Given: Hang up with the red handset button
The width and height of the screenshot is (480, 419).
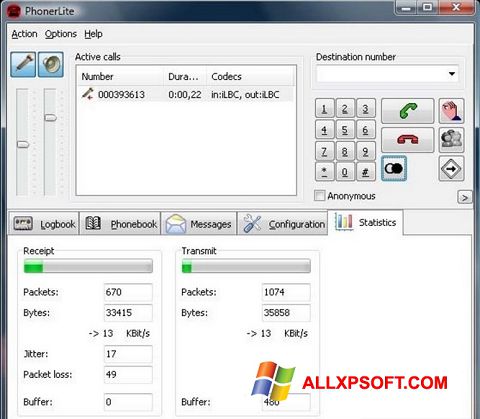Looking at the screenshot, I should (x=408, y=140).
